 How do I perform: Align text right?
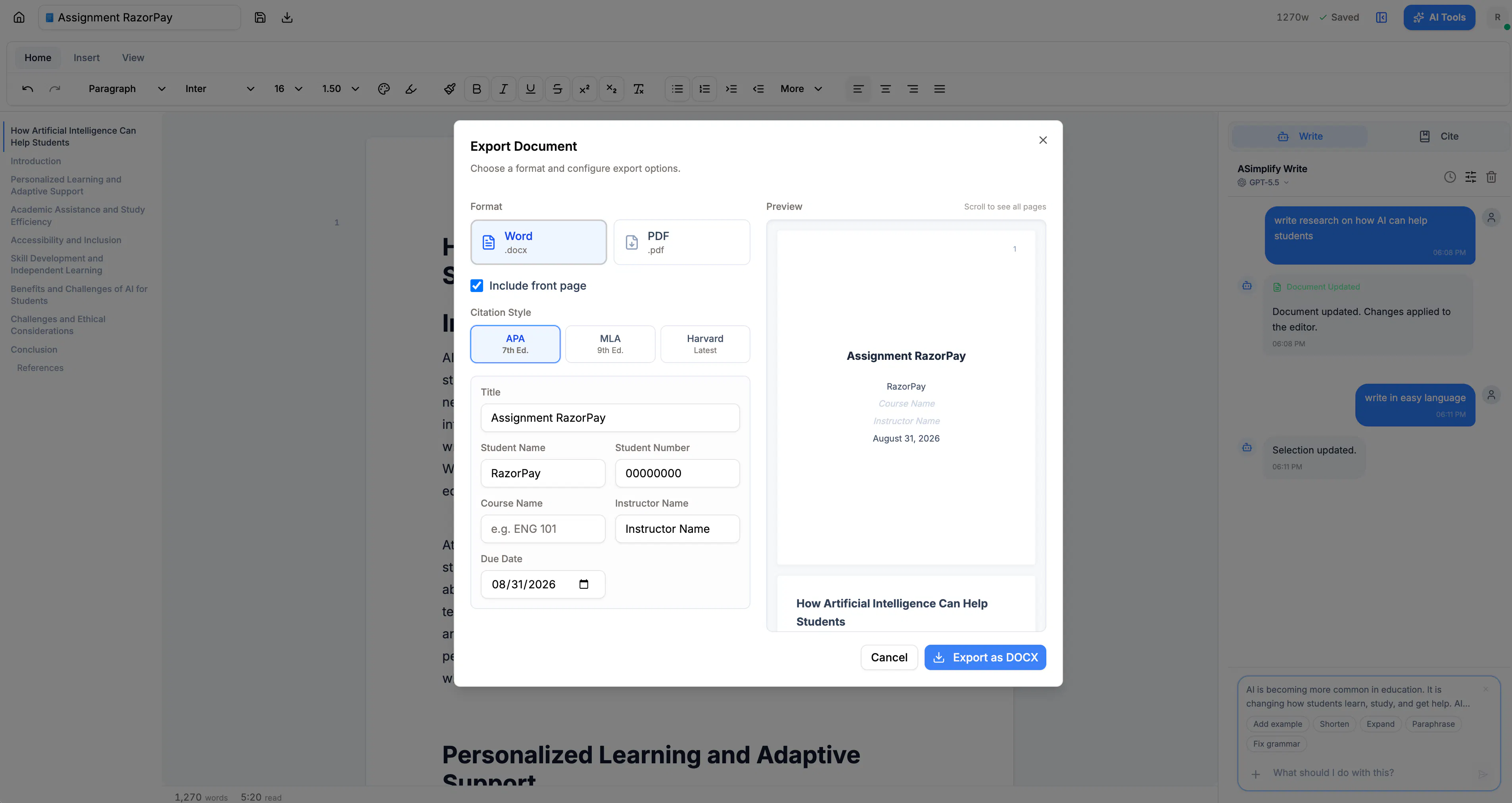pyautogui.click(x=913, y=88)
